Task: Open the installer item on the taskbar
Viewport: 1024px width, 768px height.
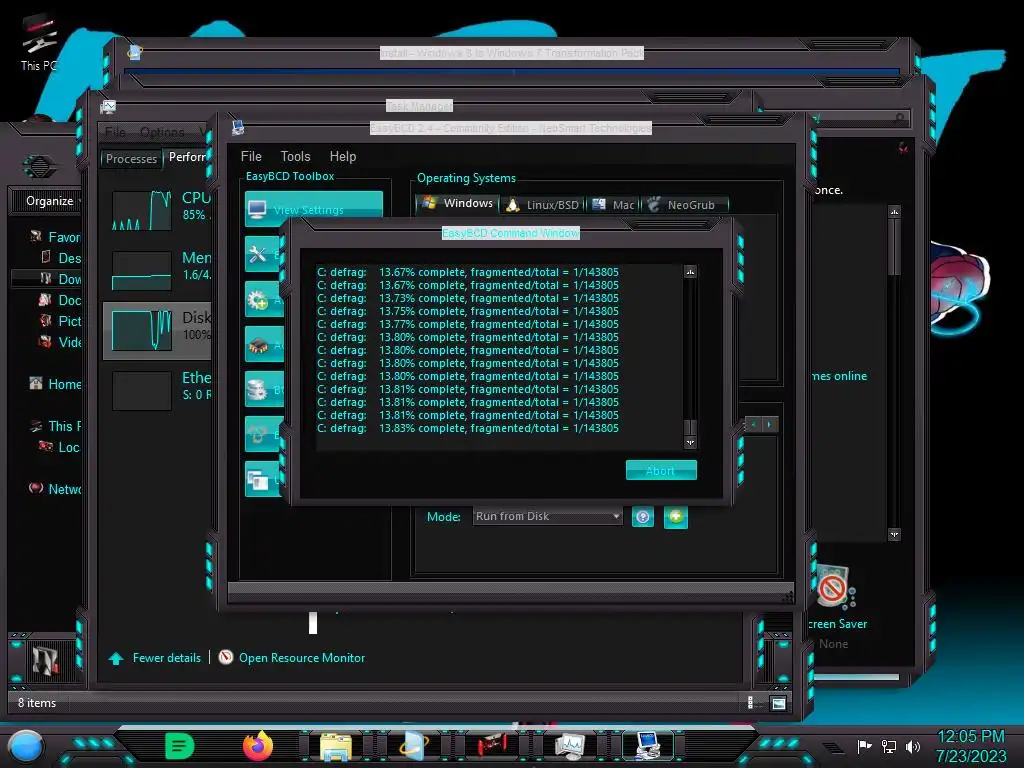Action: (x=414, y=746)
